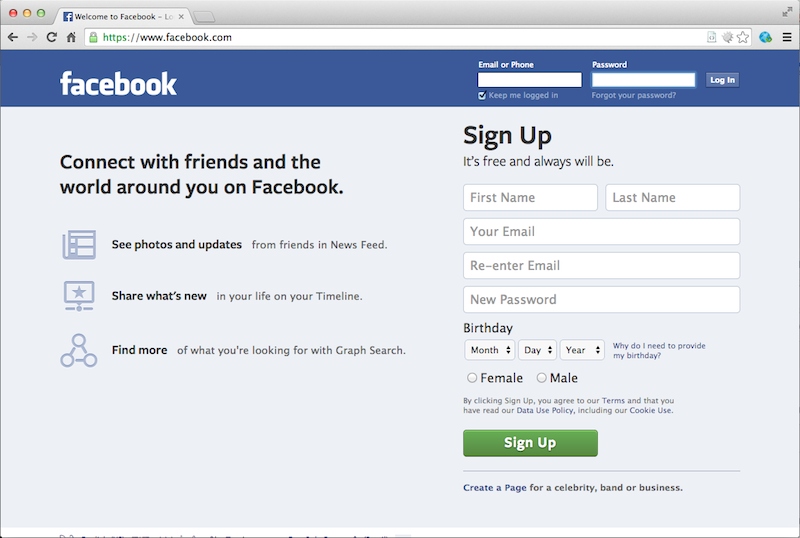
Task: Select the Welcome to Facebook tab
Action: point(122,16)
